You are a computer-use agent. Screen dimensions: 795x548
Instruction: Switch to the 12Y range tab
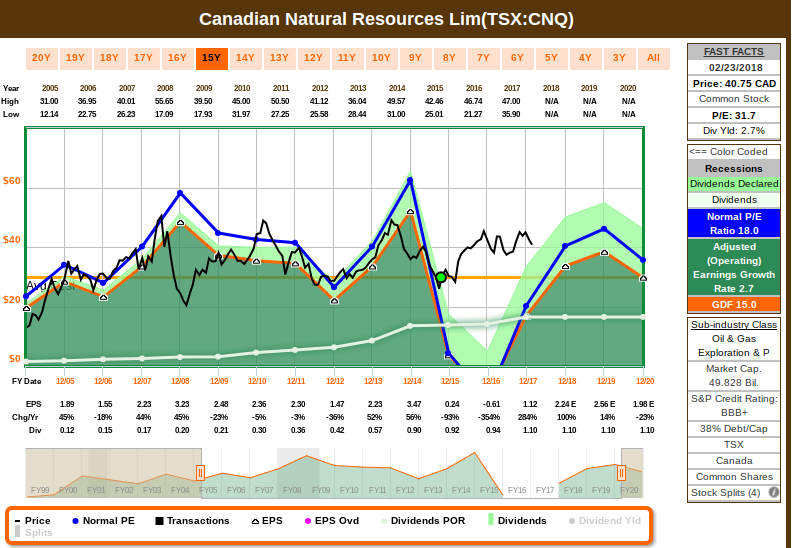tap(313, 58)
